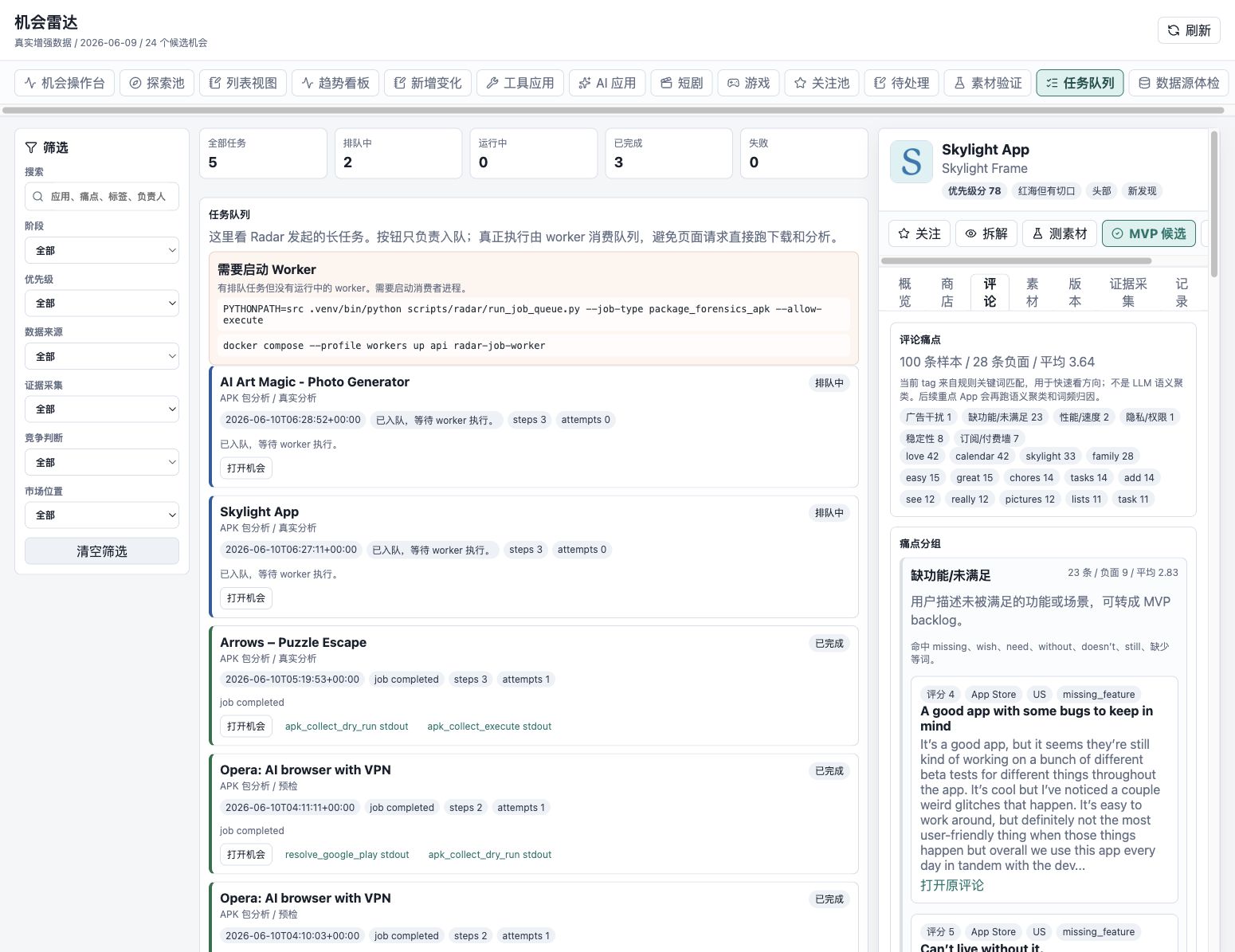Switch to the 素材 detail tab
Image resolution: width=1235 pixels, height=952 pixels.
(x=1033, y=292)
